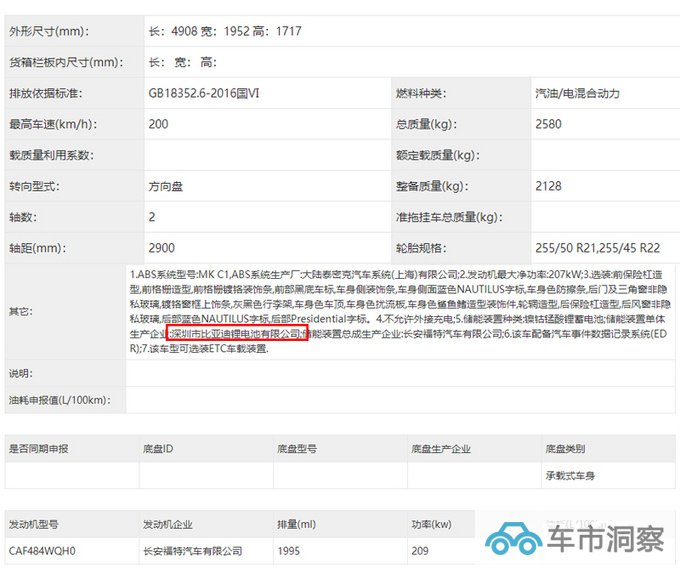Click the 功率(kw) column header
680x573 pixels.
click(x=431, y=524)
